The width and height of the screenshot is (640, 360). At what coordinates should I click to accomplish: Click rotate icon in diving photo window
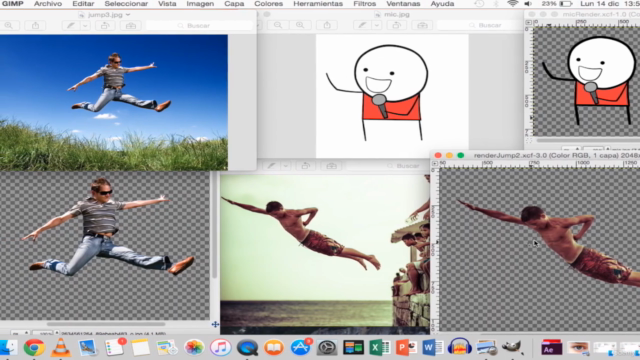[x=305, y=166]
